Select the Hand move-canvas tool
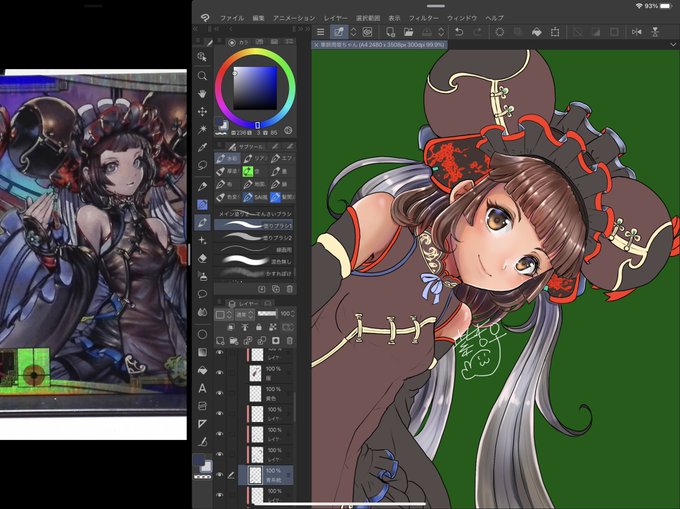Image resolution: width=680 pixels, height=509 pixels. [x=202, y=94]
